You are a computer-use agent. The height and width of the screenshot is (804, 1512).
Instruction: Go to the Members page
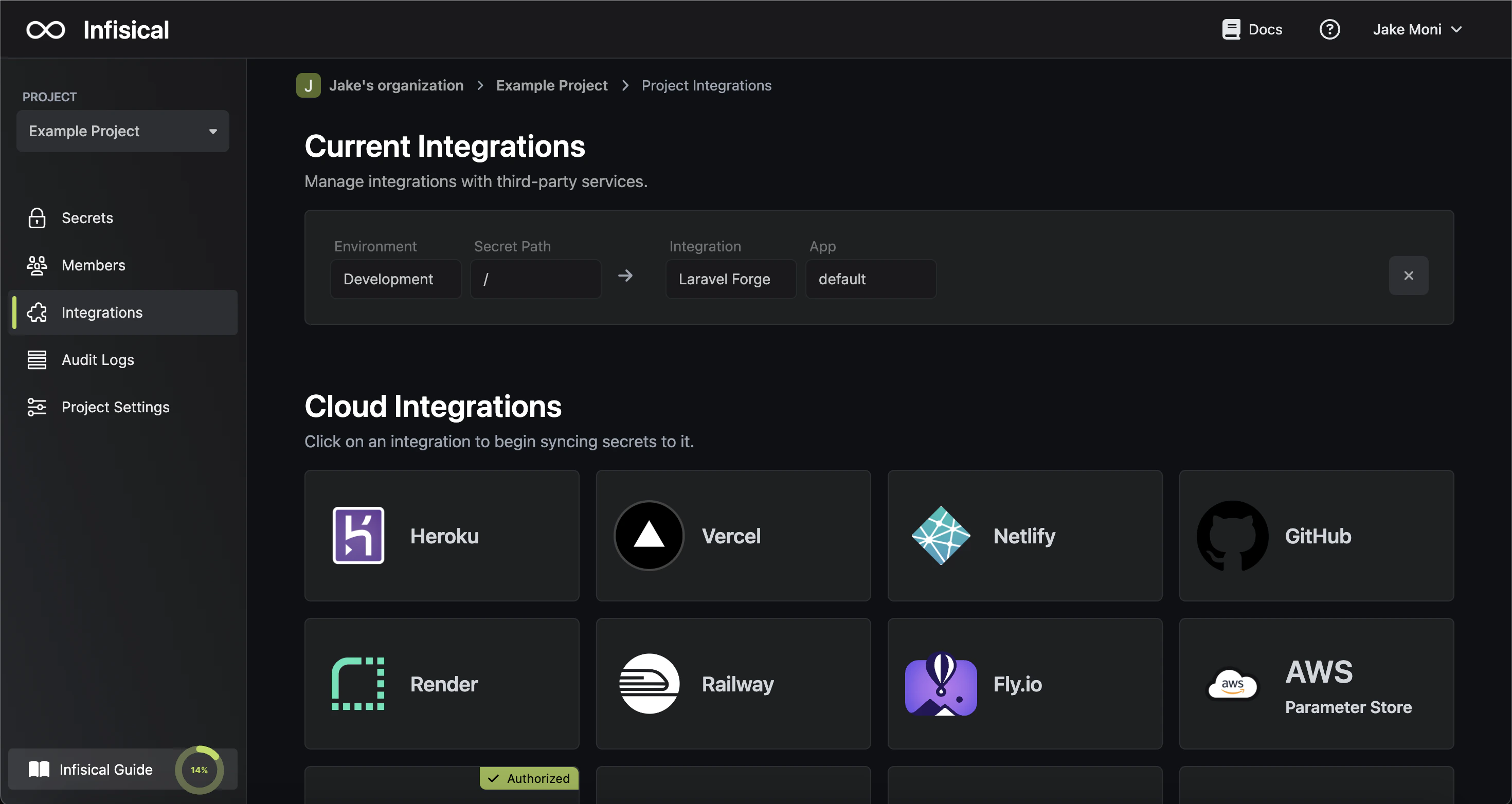[123, 265]
